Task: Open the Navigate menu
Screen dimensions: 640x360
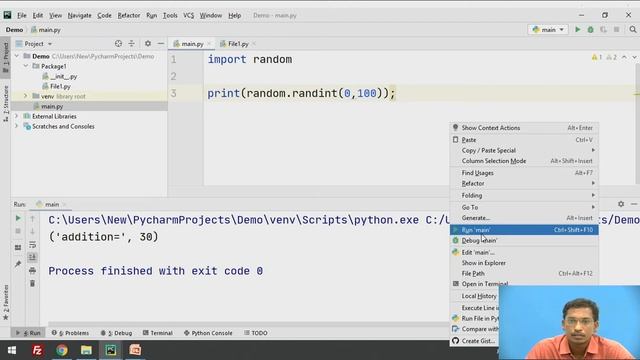Action: [80, 15]
